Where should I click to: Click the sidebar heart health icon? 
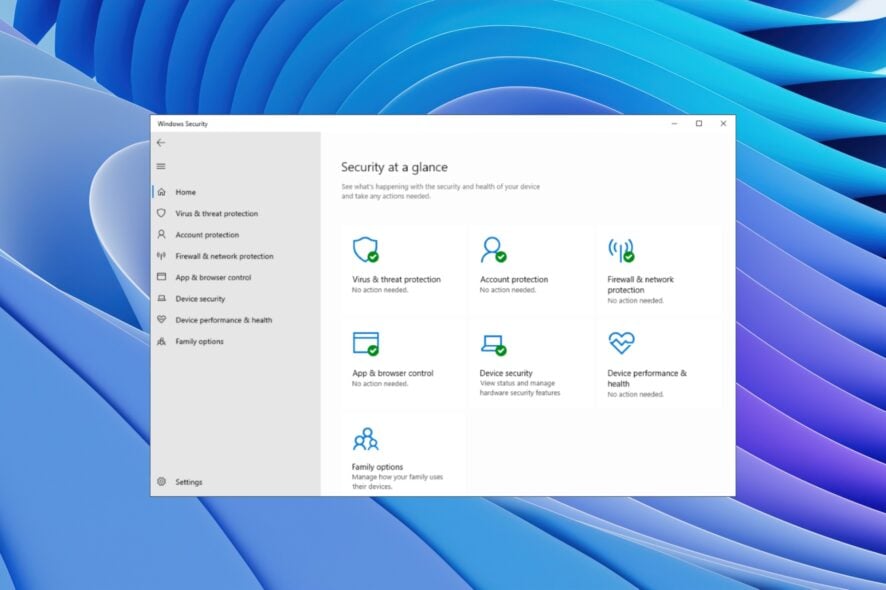pos(162,320)
